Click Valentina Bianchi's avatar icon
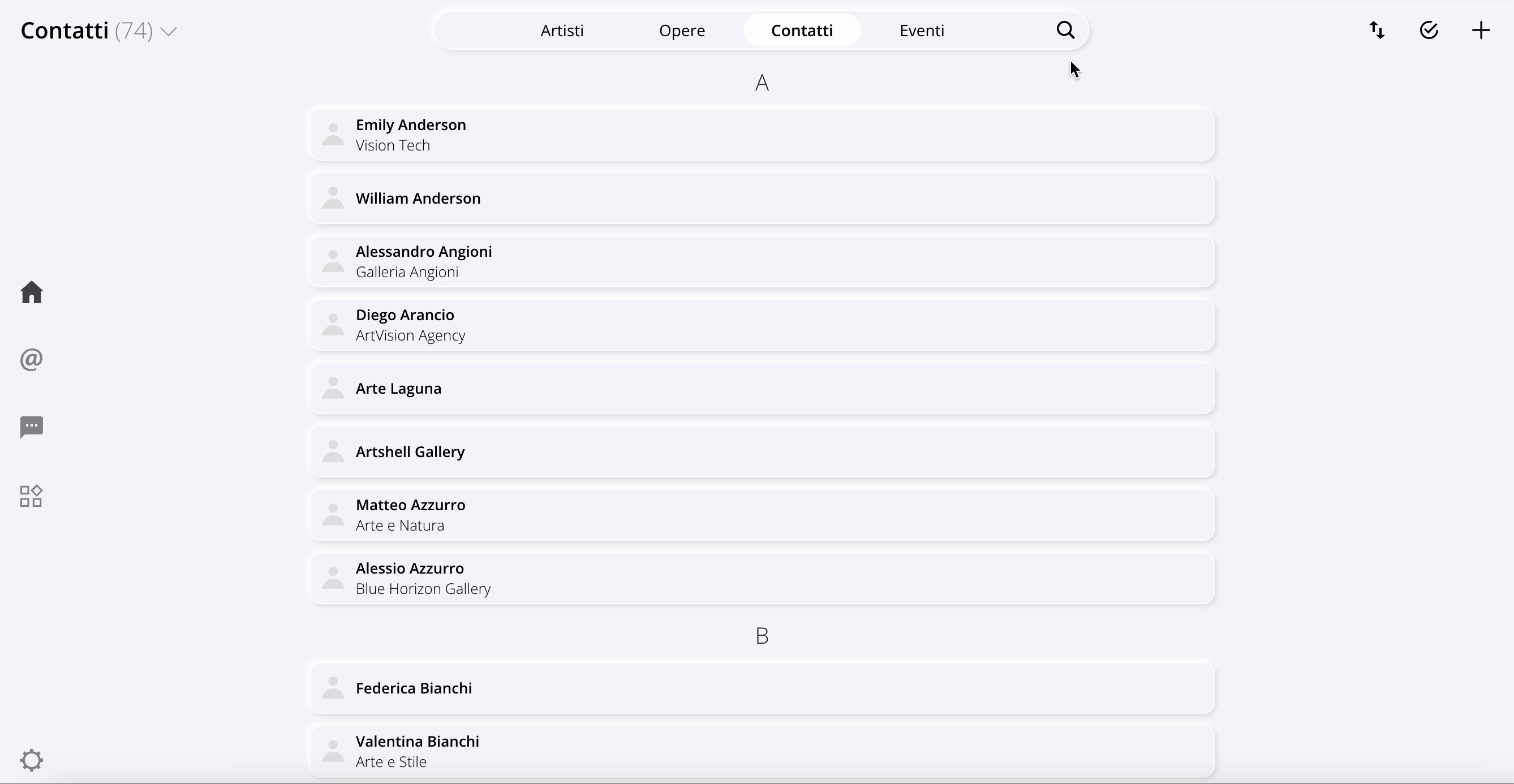Image resolution: width=1514 pixels, height=784 pixels. coord(333,752)
